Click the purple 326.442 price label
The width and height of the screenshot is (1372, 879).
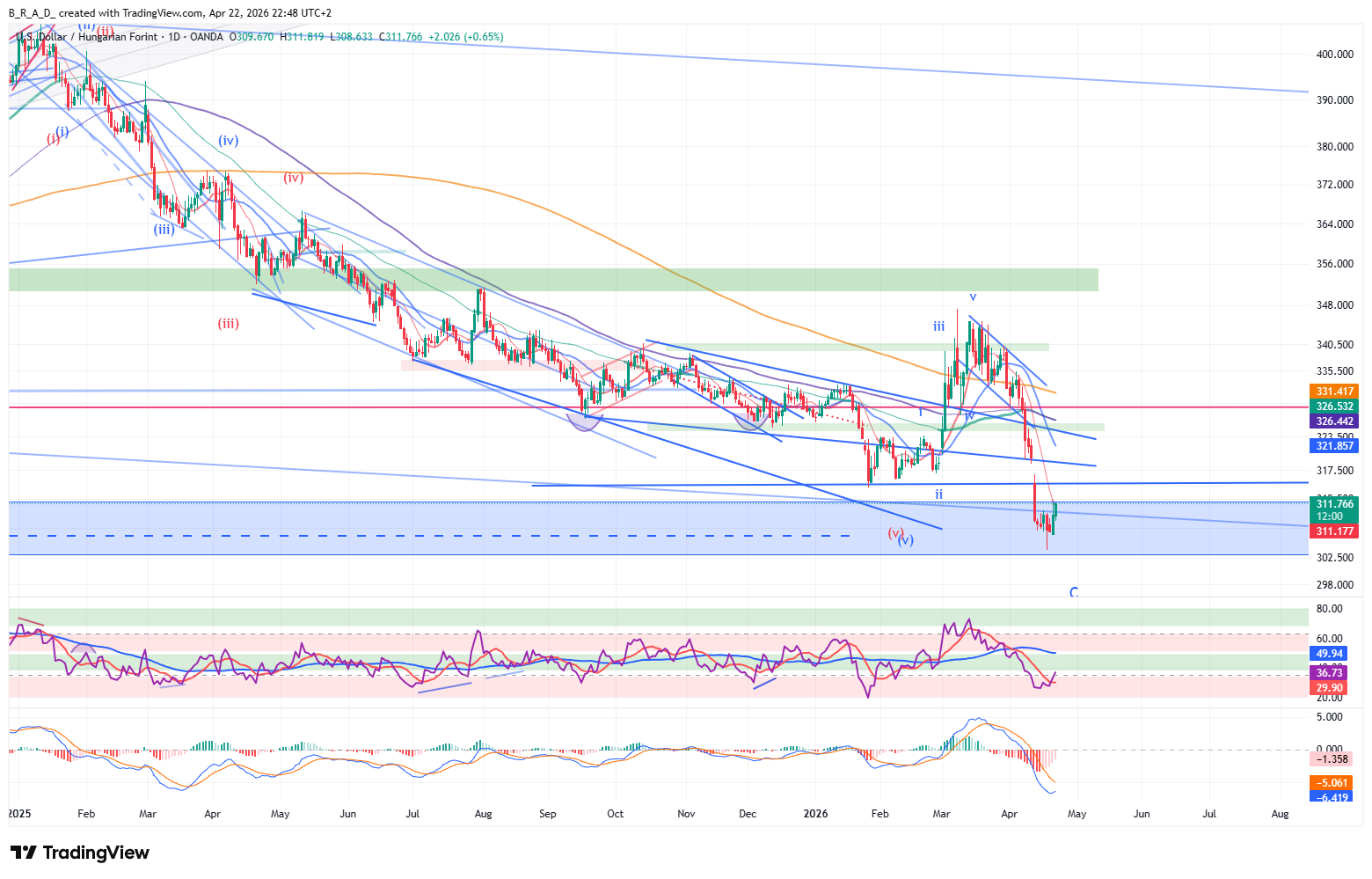1334,421
